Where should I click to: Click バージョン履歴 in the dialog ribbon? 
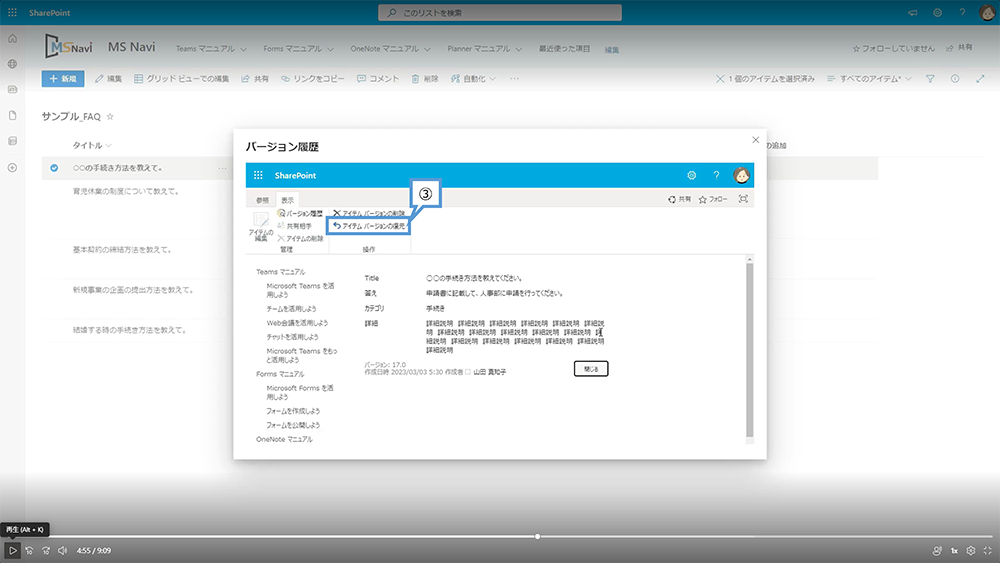[x=300, y=214]
